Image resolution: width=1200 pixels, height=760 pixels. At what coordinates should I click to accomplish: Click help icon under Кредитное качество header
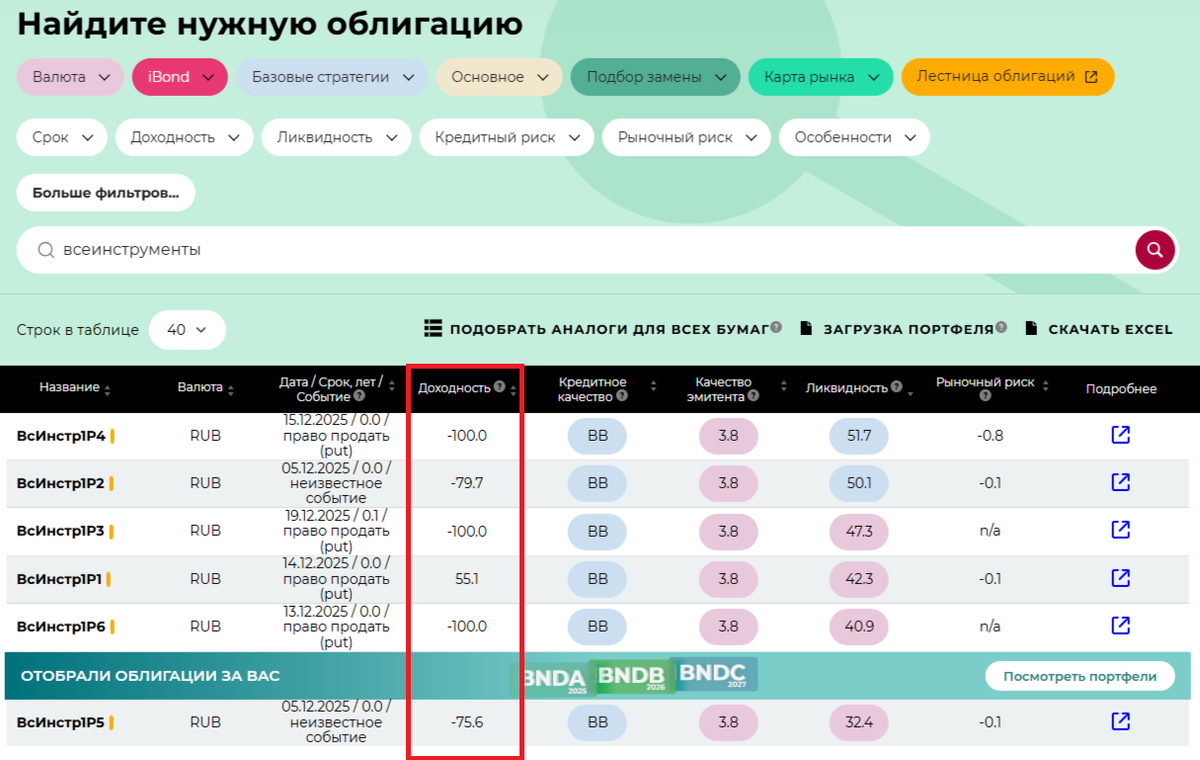click(623, 396)
